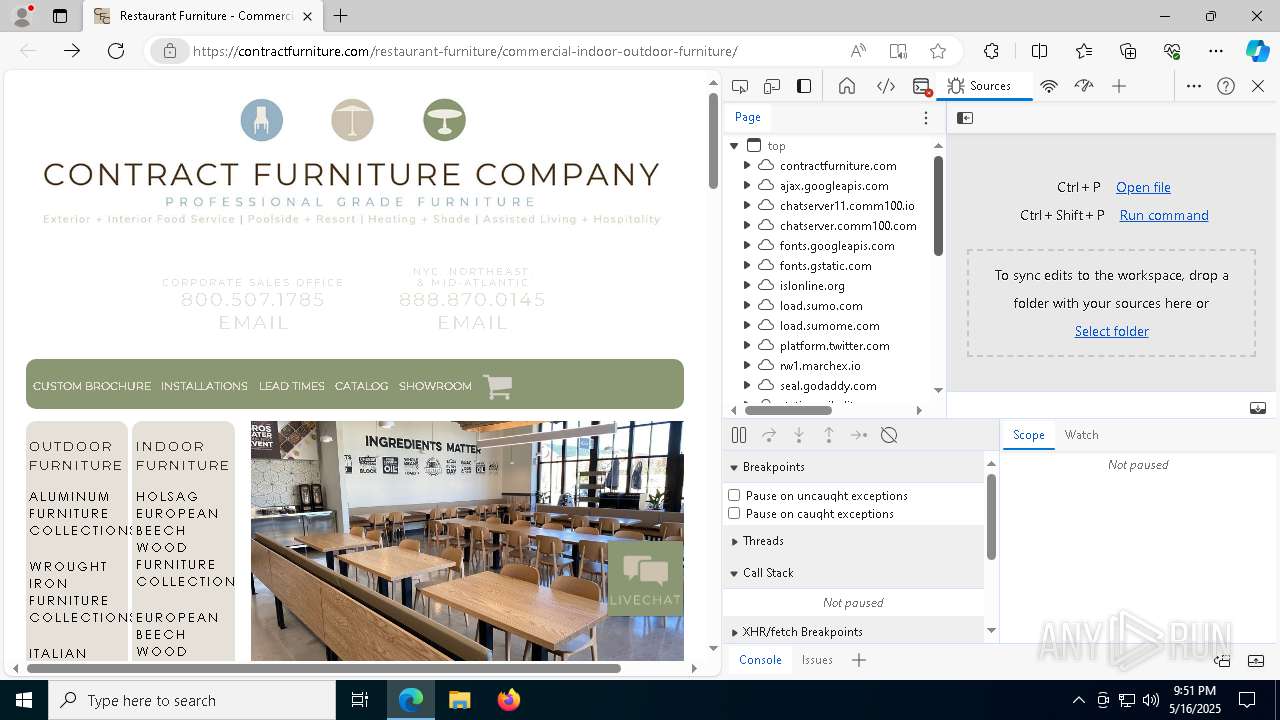The image size is (1280, 720).
Task: Open the Copilot icon
Action: [1257, 51]
